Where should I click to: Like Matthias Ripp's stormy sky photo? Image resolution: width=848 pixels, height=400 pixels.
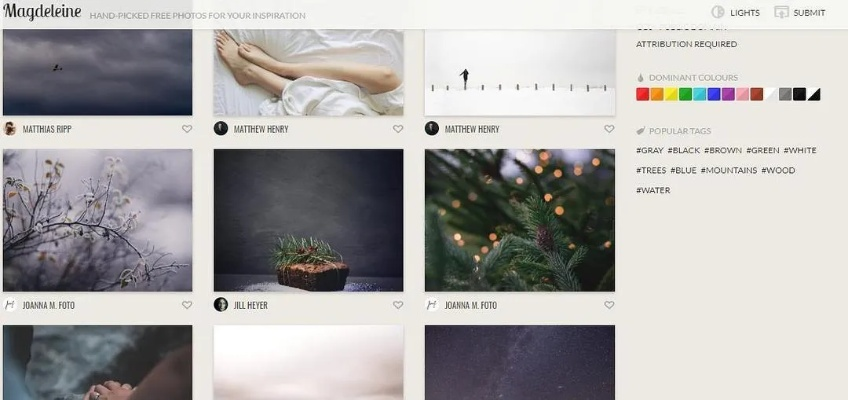tap(187, 129)
